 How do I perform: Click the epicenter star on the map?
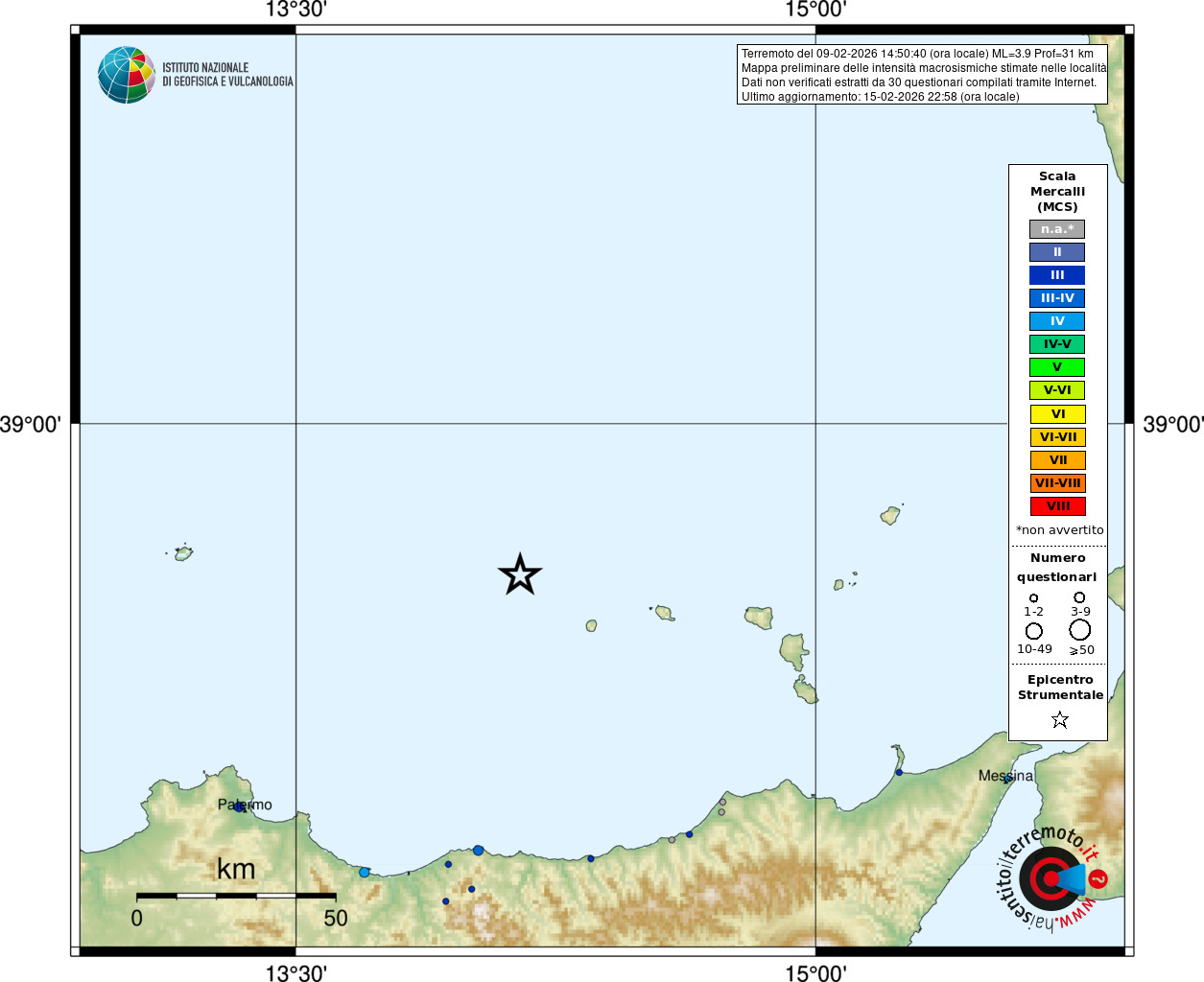tap(520, 574)
